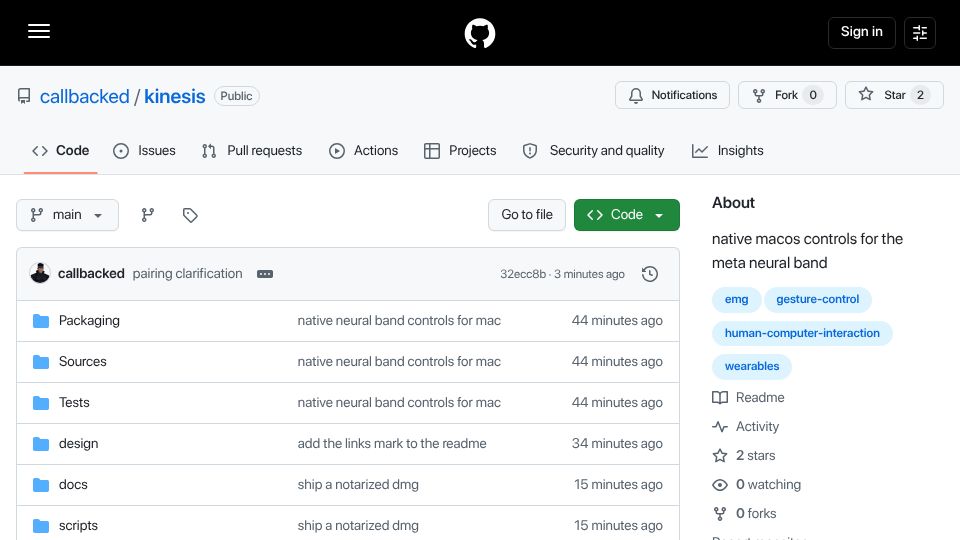Viewport: 960px width, 540px height.
Task: Click the callbacked avatar in commit row
Action: [40, 273]
